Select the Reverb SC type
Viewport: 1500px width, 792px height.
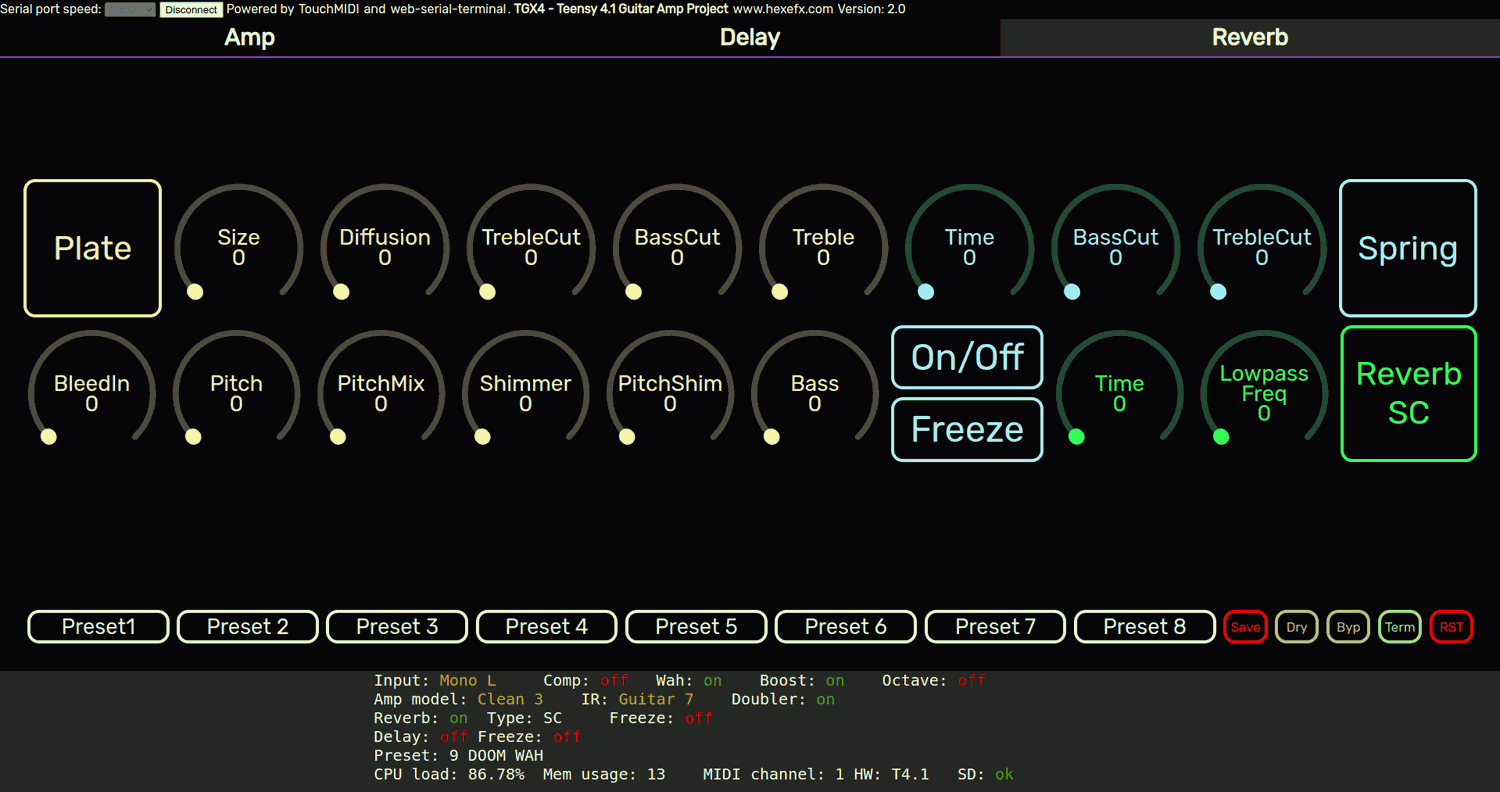point(1408,393)
